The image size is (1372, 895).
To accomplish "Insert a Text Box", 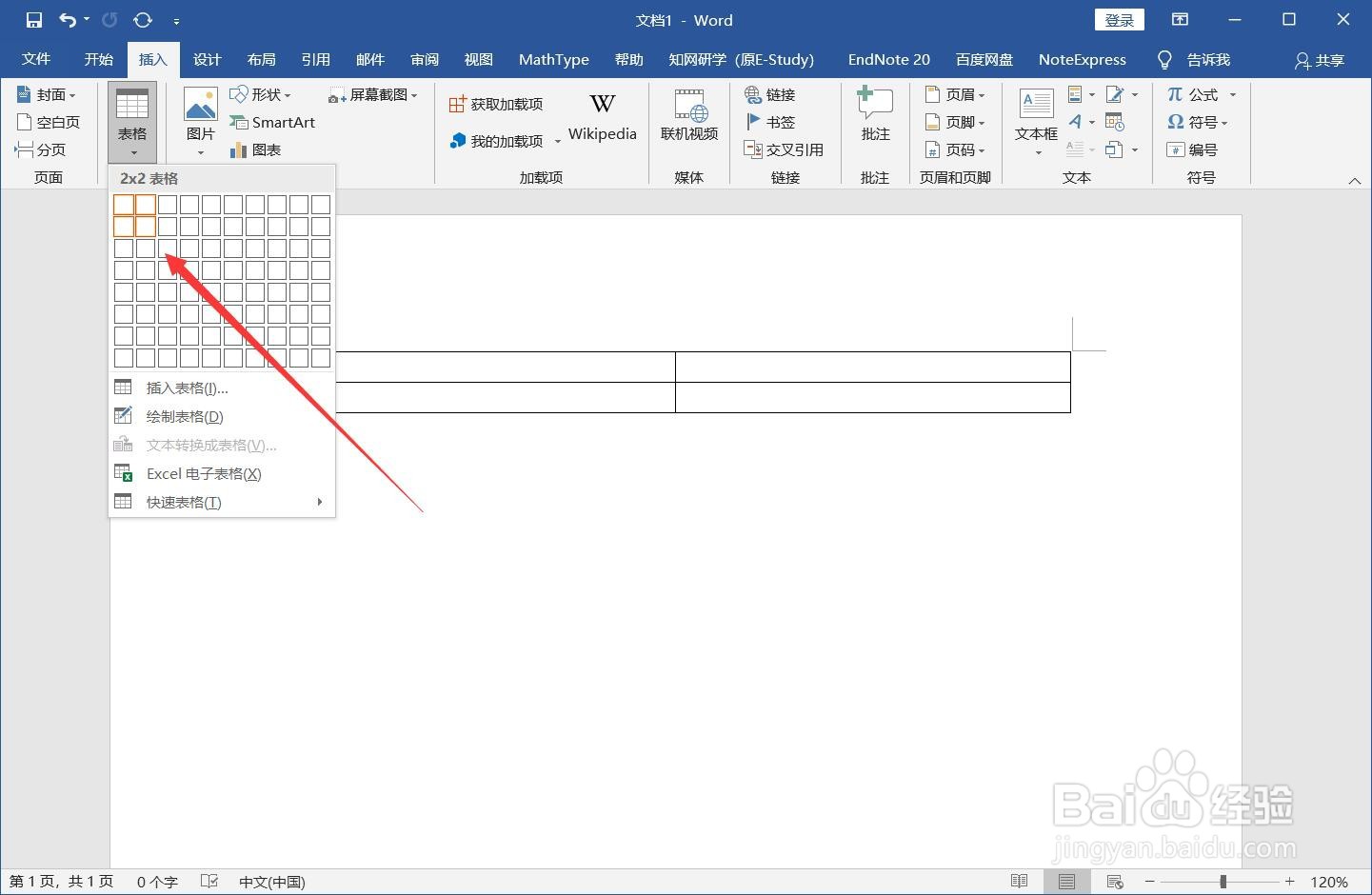I will pos(1036,122).
